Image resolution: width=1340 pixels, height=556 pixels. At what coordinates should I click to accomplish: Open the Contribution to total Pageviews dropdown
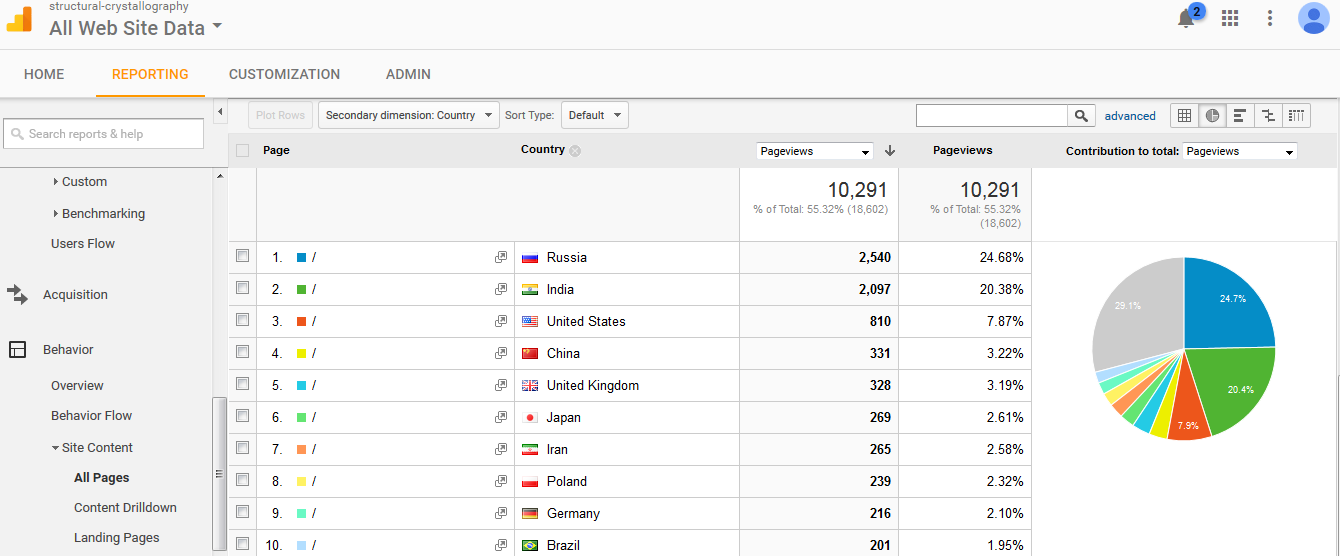pos(1240,152)
